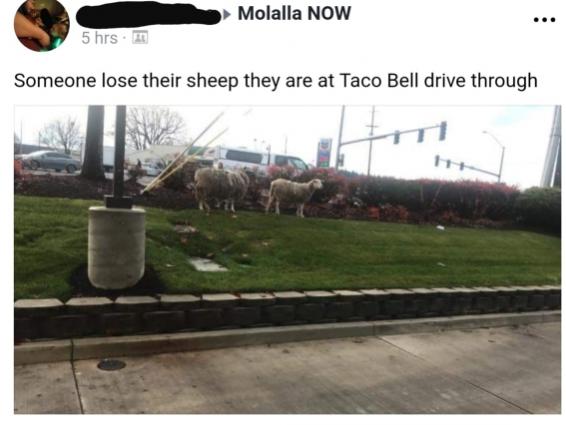
Task: Click the concrete lamp post base in the photo
Action: point(116,247)
